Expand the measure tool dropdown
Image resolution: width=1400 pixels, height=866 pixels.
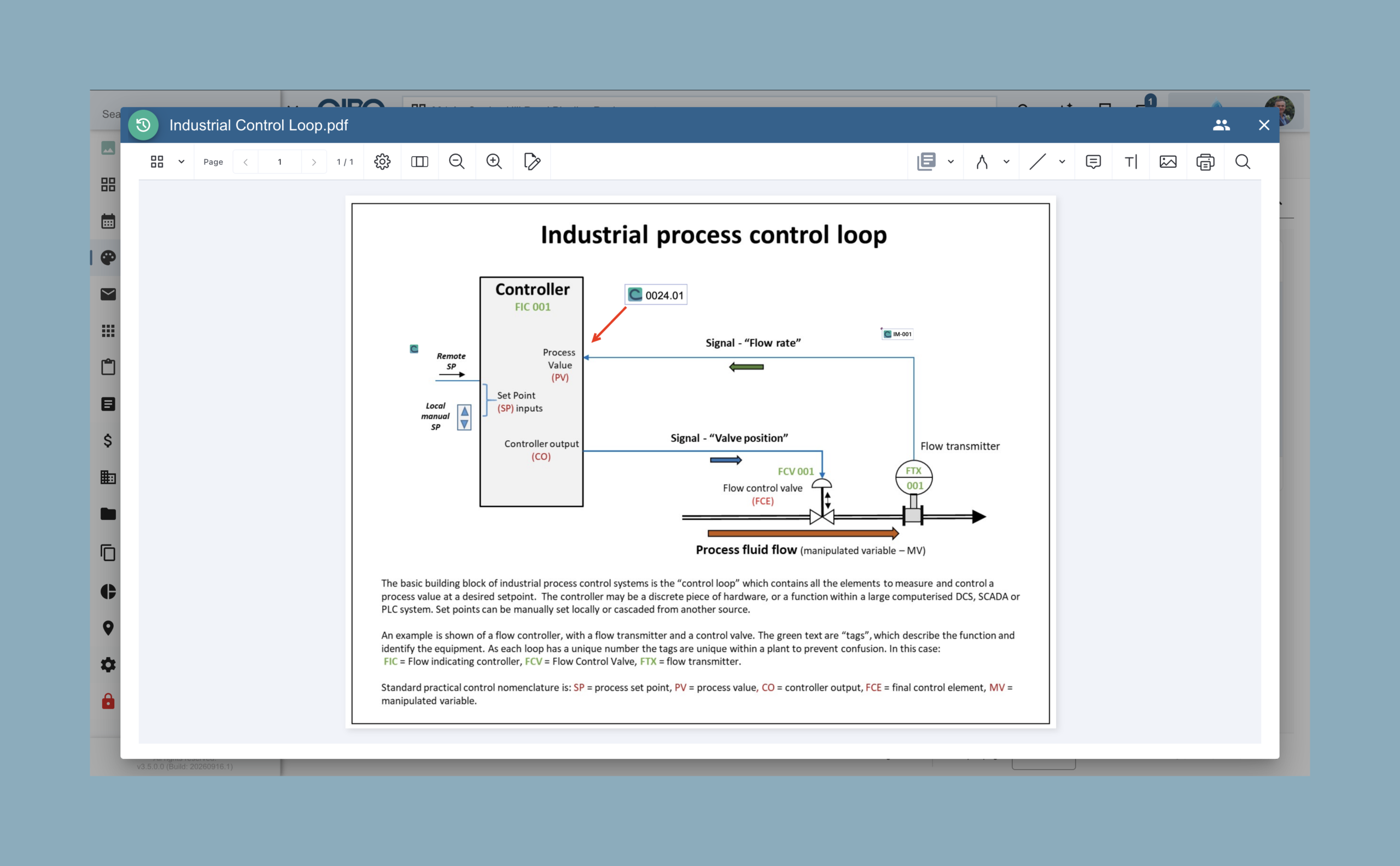[x=1006, y=161]
